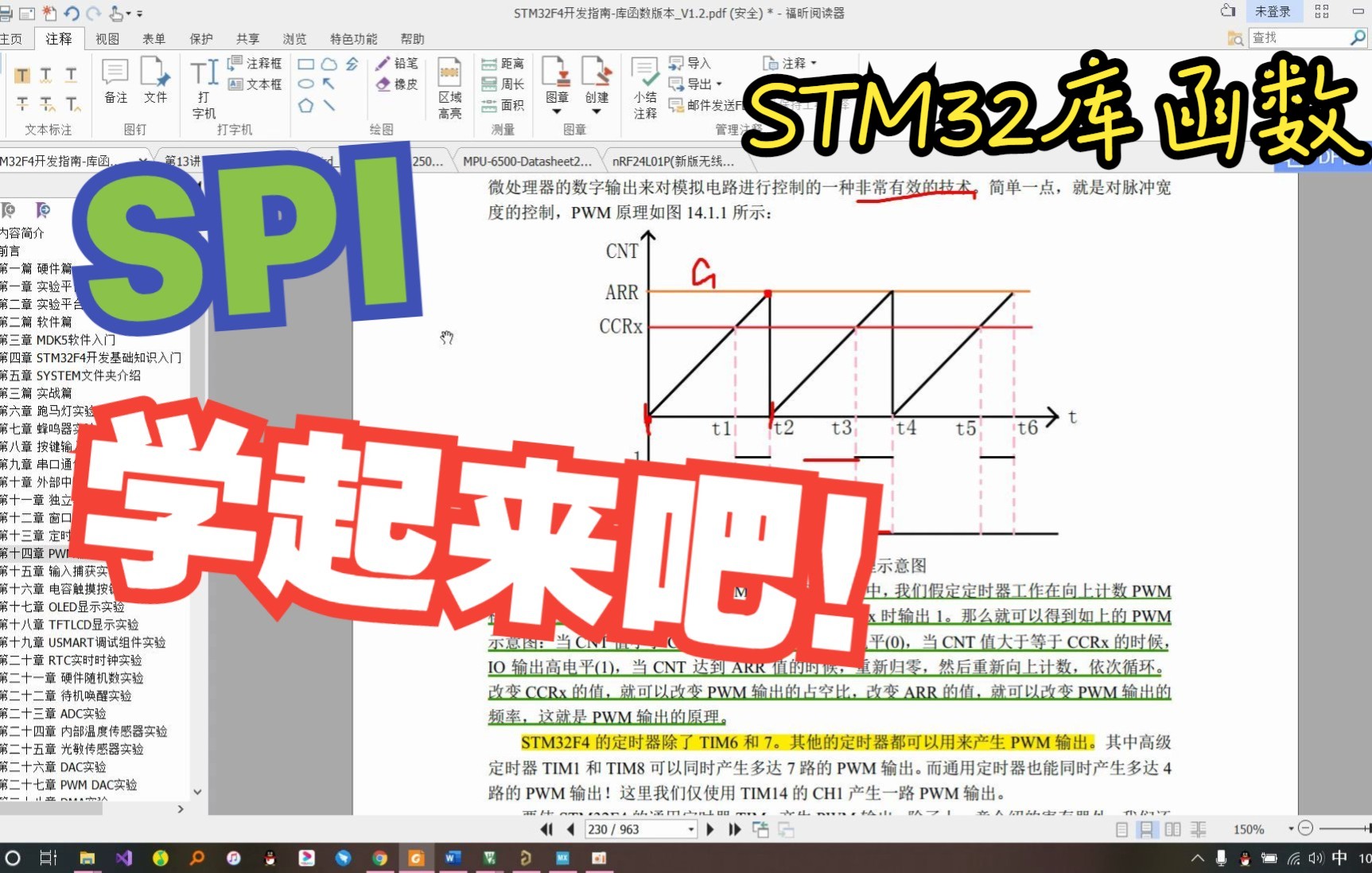Go to the previous page

pos(570,829)
